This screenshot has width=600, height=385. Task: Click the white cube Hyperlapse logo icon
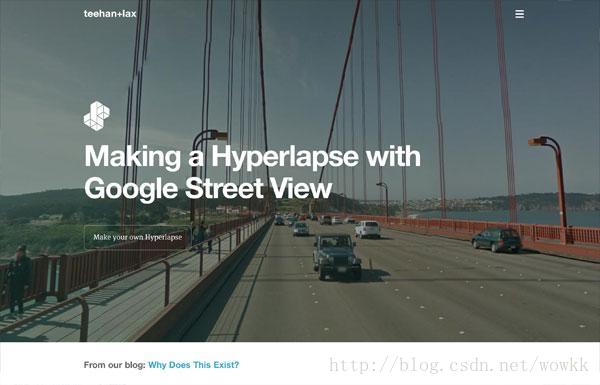point(97,116)
